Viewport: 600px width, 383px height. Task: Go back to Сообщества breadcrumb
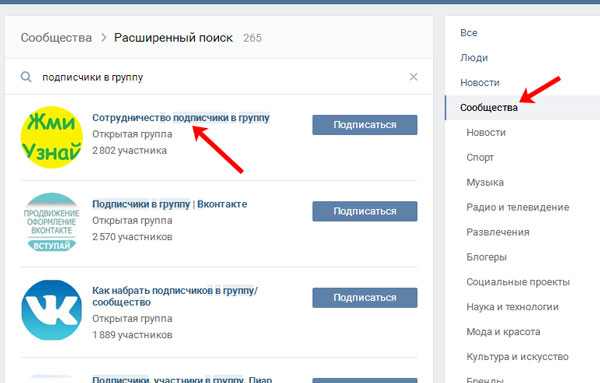pyautogui.click(x=56, y=38)
